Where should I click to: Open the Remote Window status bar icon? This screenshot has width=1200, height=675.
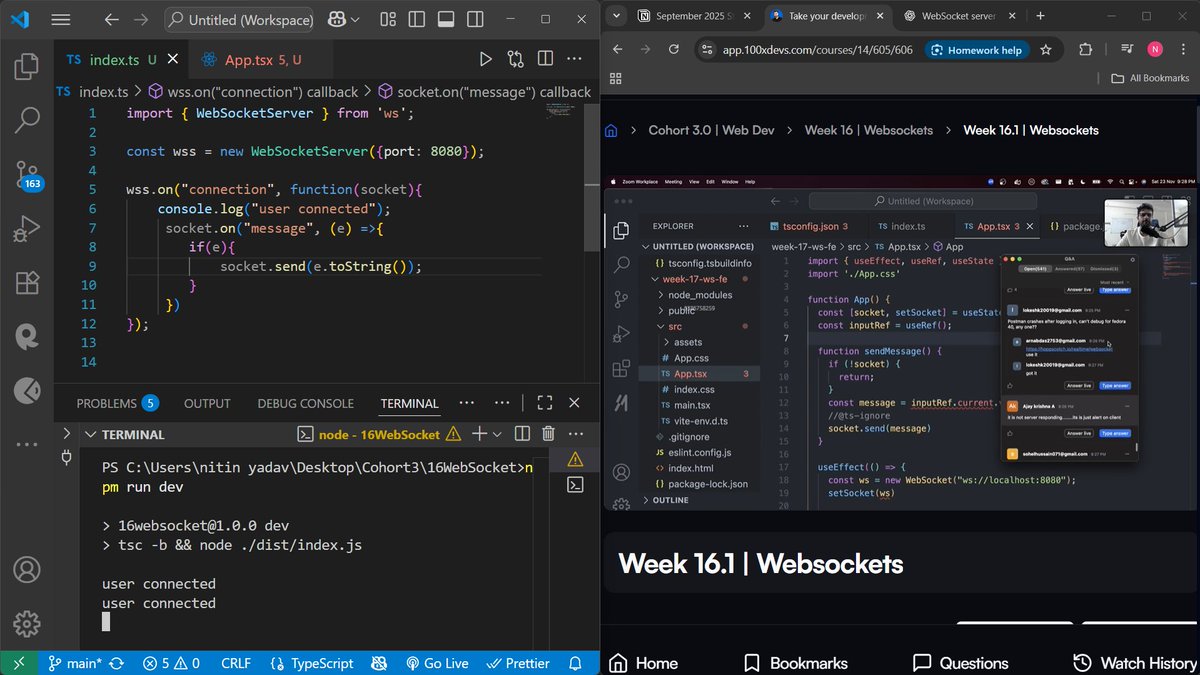point(18,663)
